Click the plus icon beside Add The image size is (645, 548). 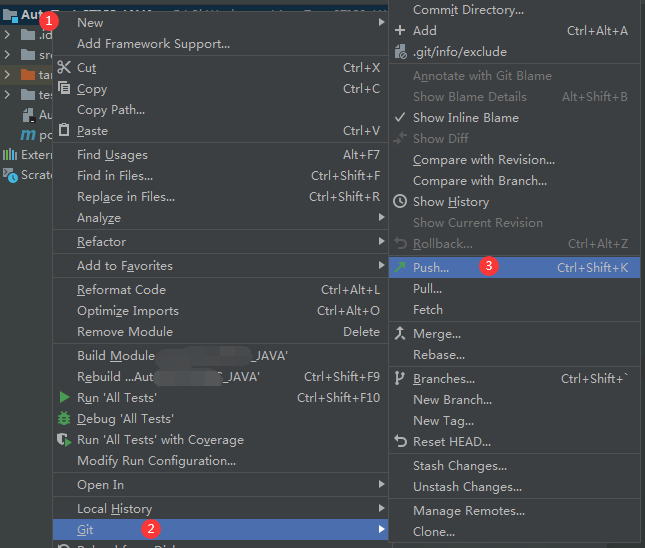[x=400, y=31]
